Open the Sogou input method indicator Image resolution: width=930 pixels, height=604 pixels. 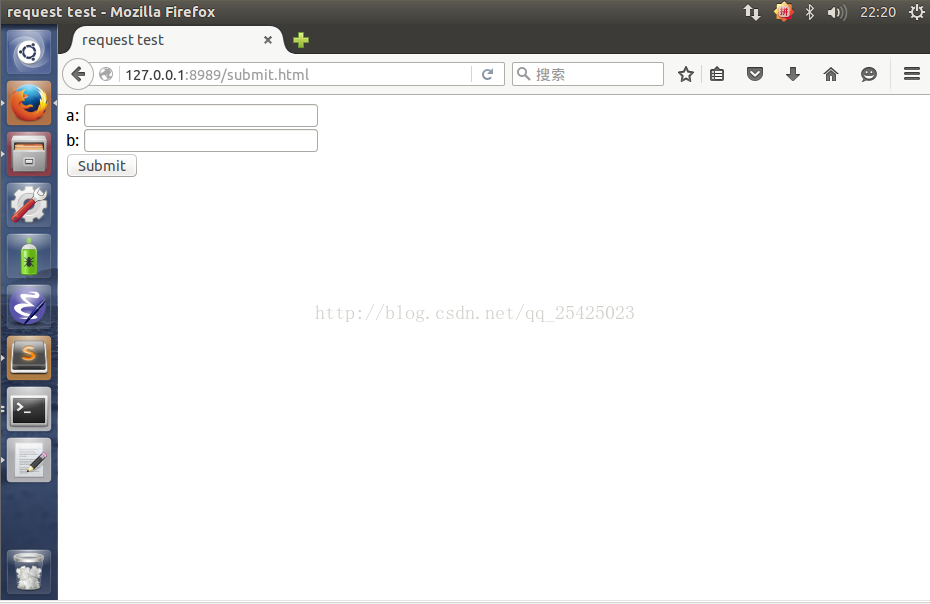784,12
